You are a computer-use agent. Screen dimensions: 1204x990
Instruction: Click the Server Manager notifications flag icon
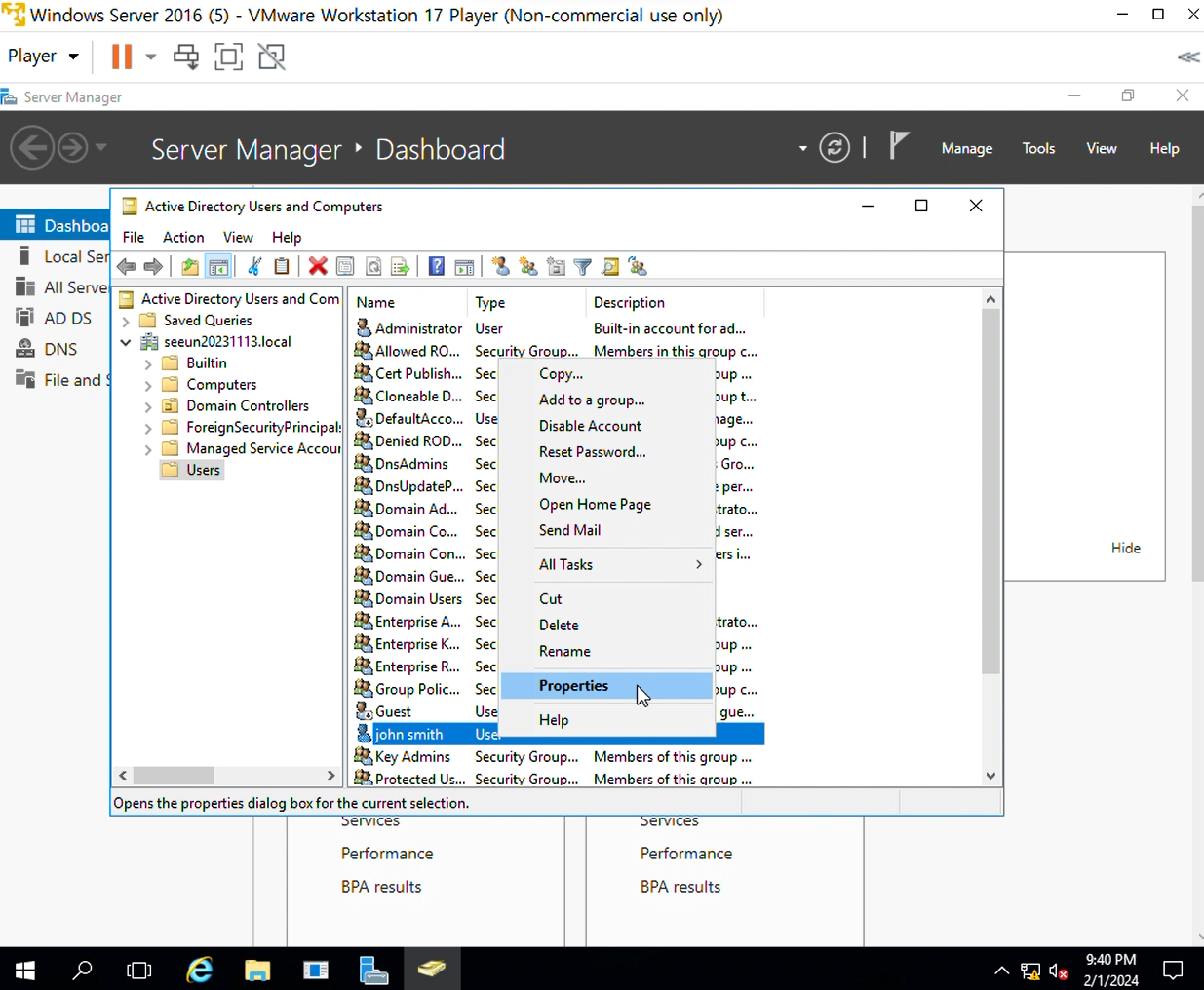(x=899, y=146)
